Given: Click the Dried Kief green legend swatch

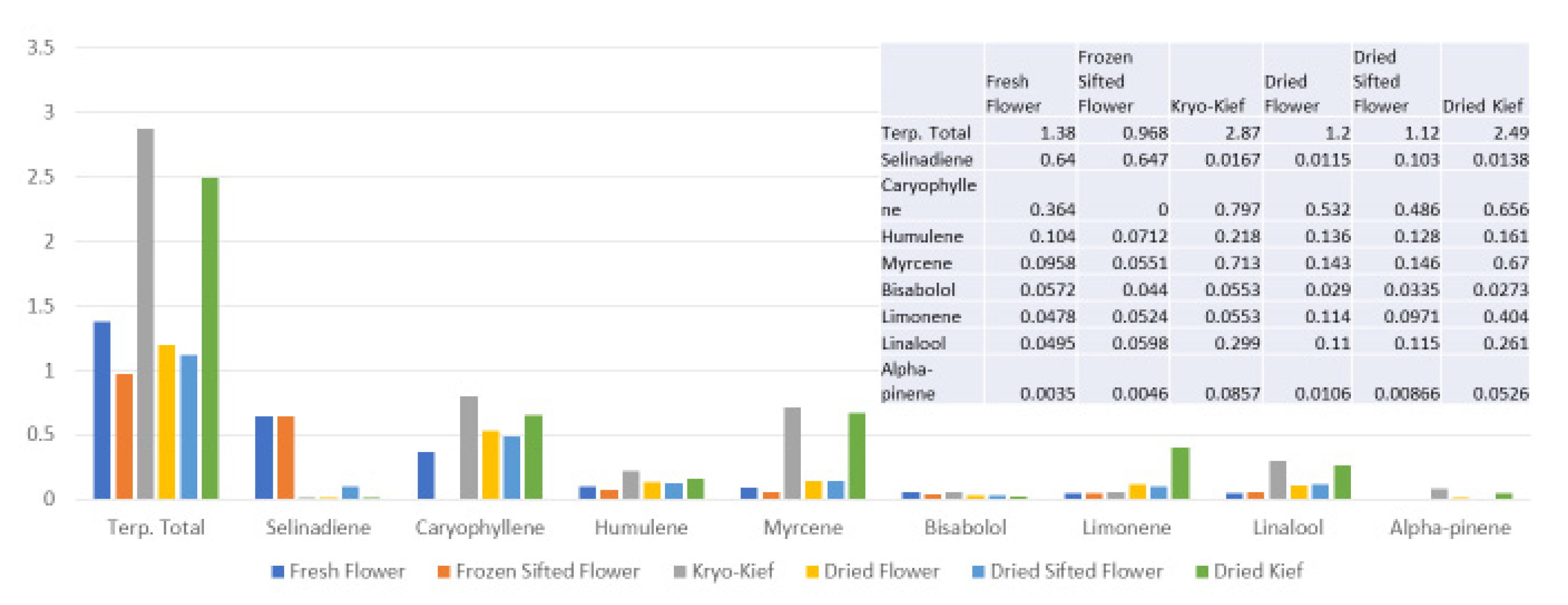Looking at the screenshot, I should pos(1201,571).
